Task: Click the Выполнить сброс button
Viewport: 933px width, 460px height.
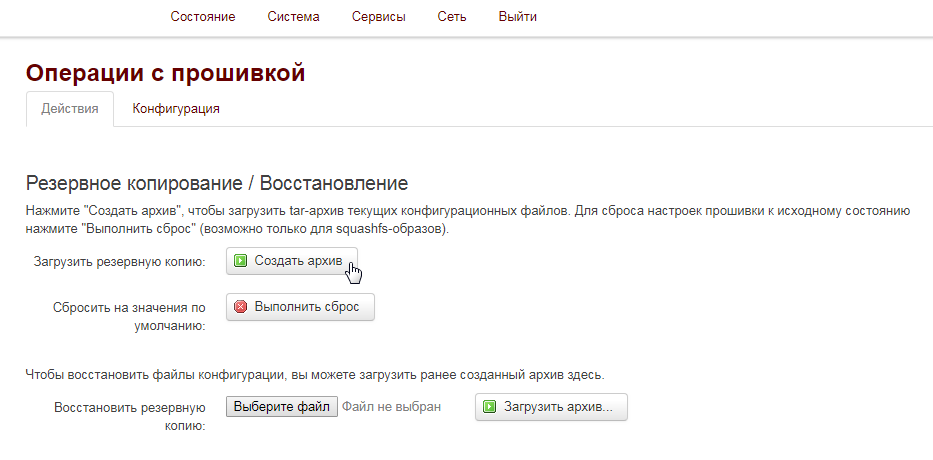Action: pyautogui.click(x=300, y=307)
